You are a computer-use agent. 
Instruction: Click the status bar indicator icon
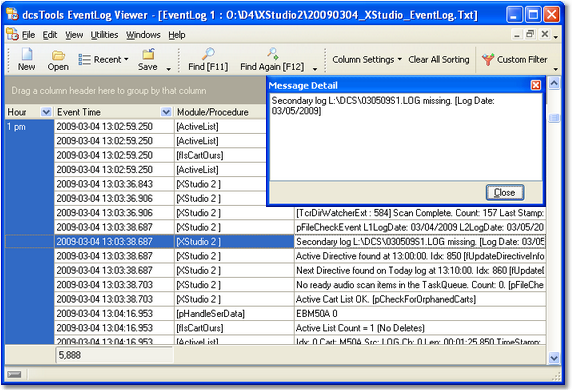click(14, 374)
